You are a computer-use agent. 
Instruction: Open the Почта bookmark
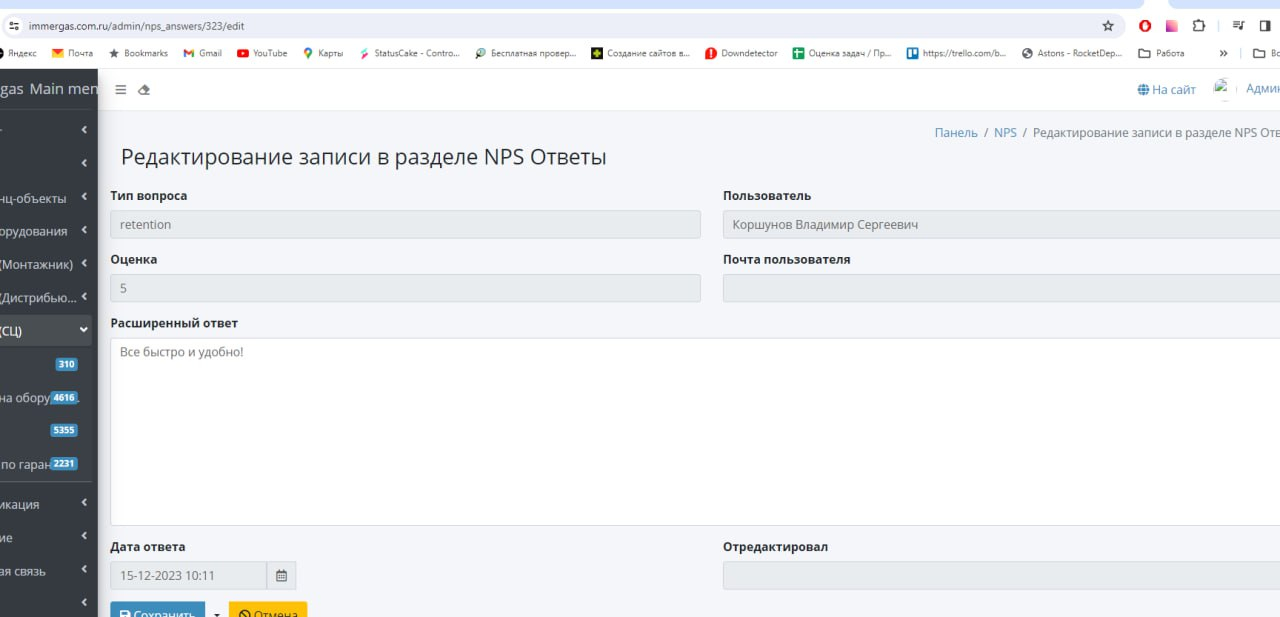pyautogui.click(x=73, y=54)
